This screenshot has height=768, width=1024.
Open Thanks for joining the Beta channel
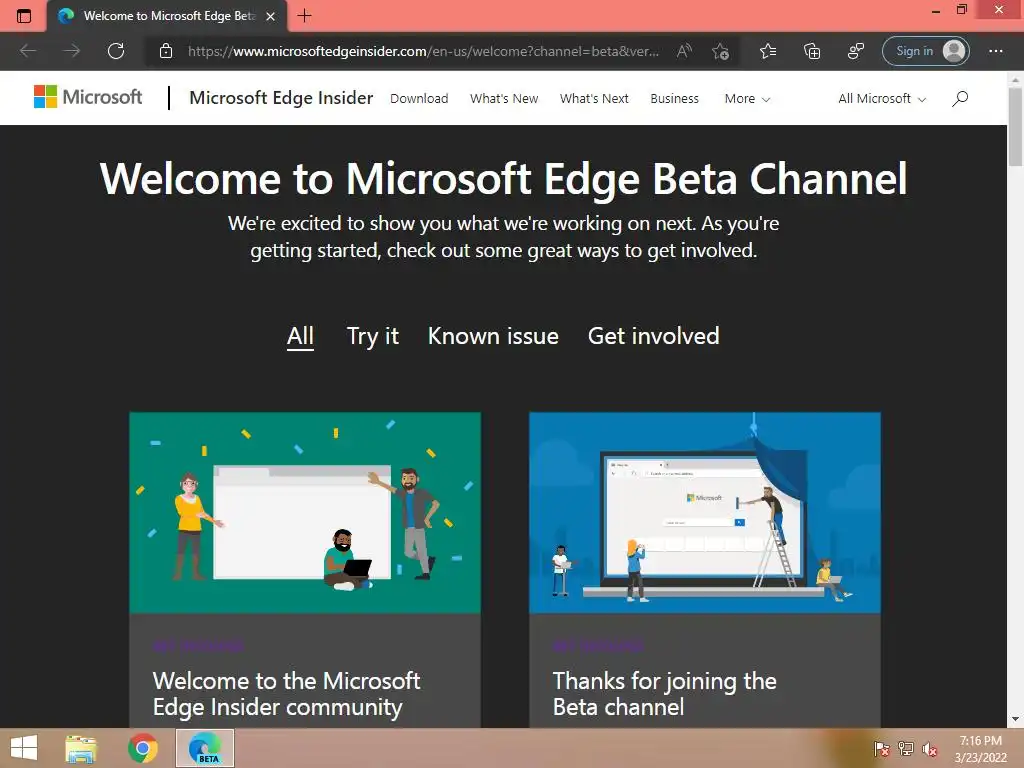point(665,694)
